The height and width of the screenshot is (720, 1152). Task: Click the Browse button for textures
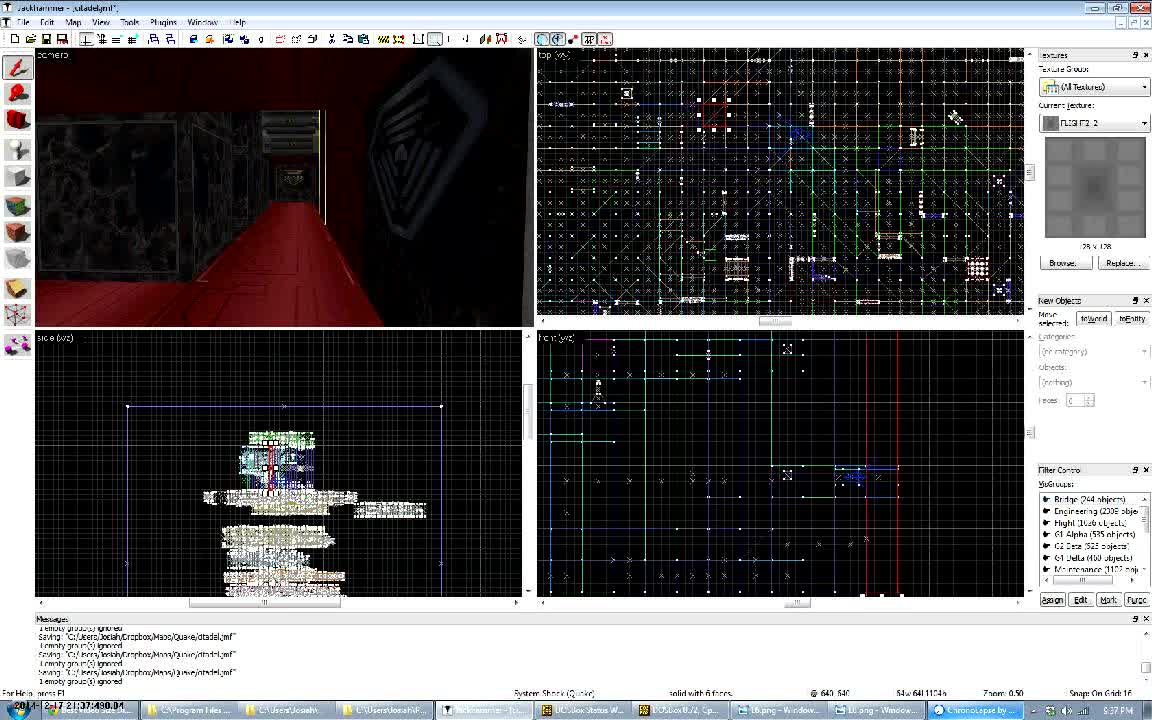click(x=1066, y=262)
